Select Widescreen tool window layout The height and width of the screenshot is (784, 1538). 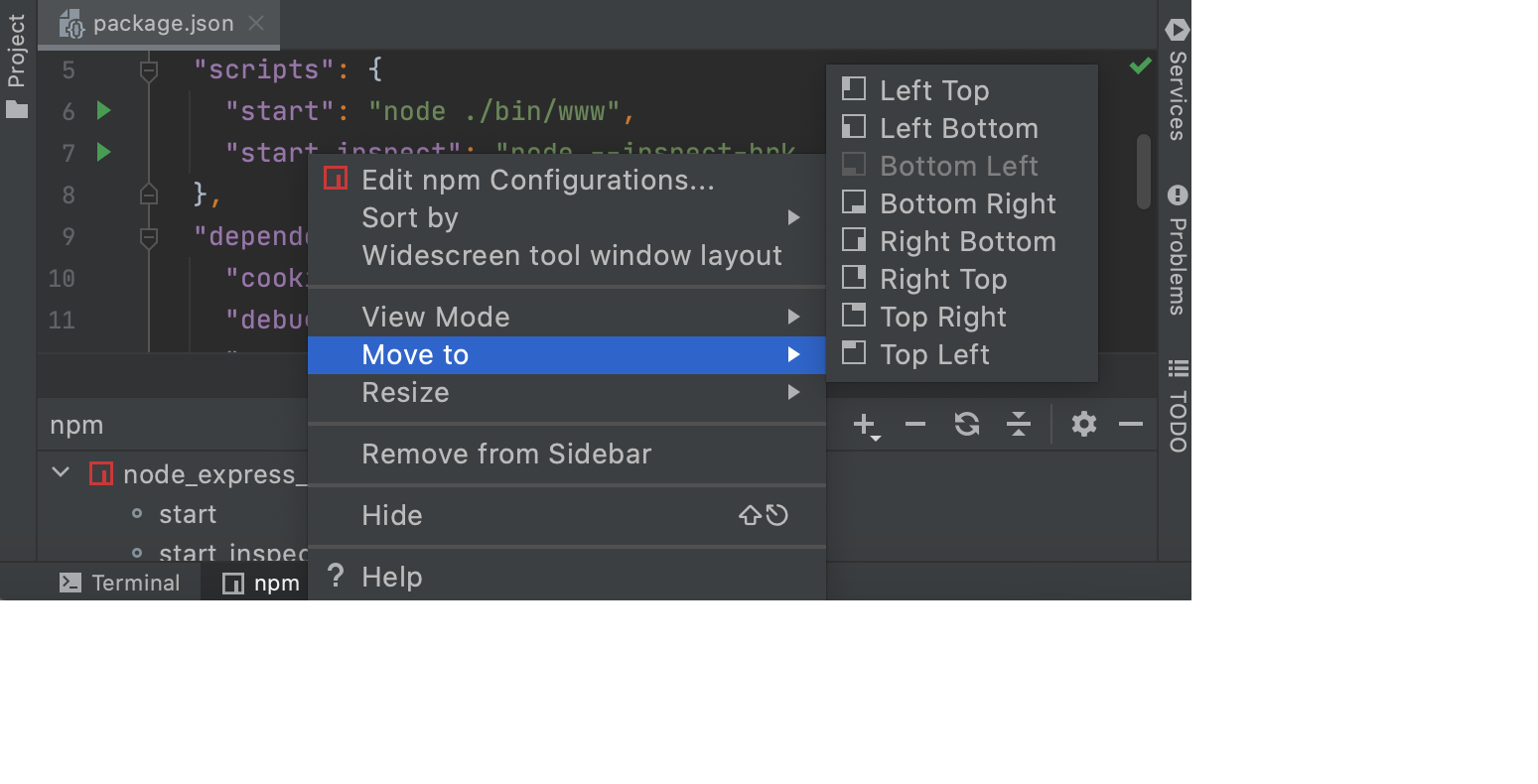click(567, 255)
